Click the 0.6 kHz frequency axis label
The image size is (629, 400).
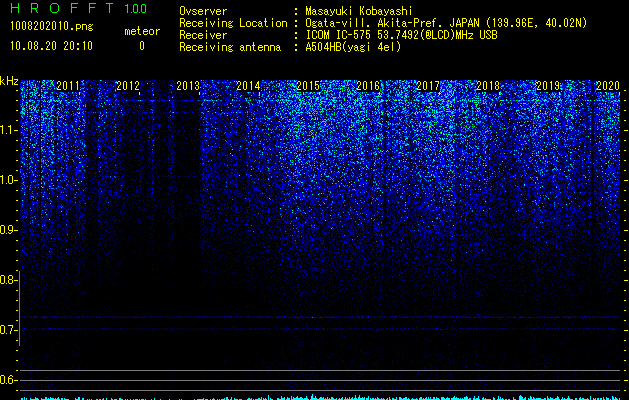tap(8, 380)
